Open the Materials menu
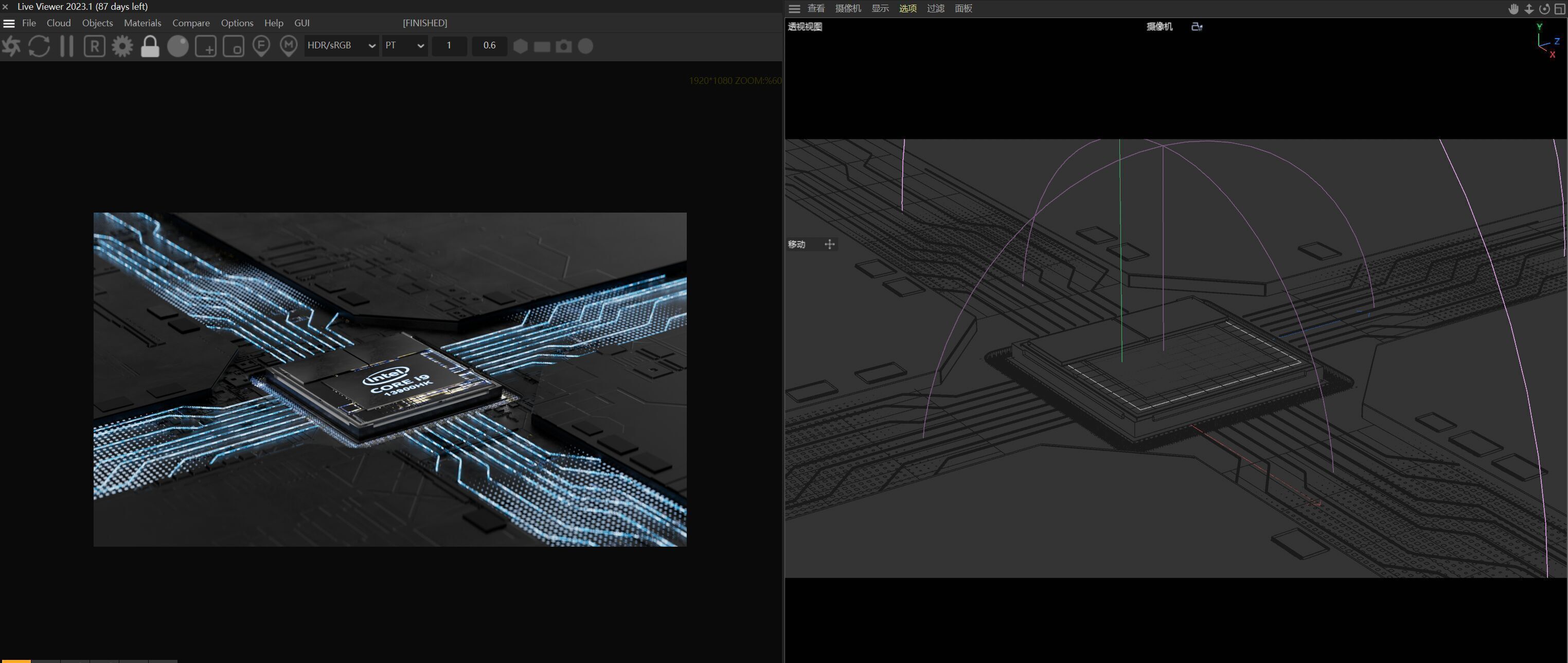Viewport: 1568px width, 663px height. pyautogui.click(x=142, y=23)
